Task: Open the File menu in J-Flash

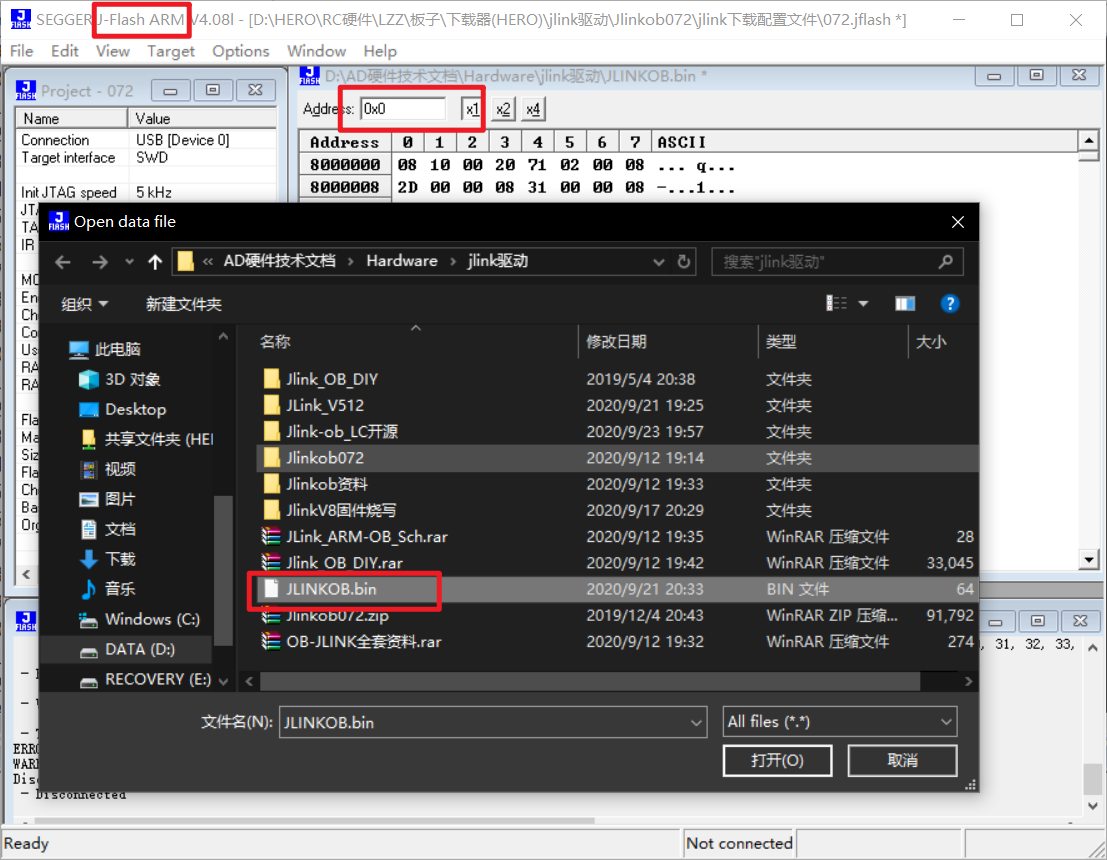Action: coord(21,51)
